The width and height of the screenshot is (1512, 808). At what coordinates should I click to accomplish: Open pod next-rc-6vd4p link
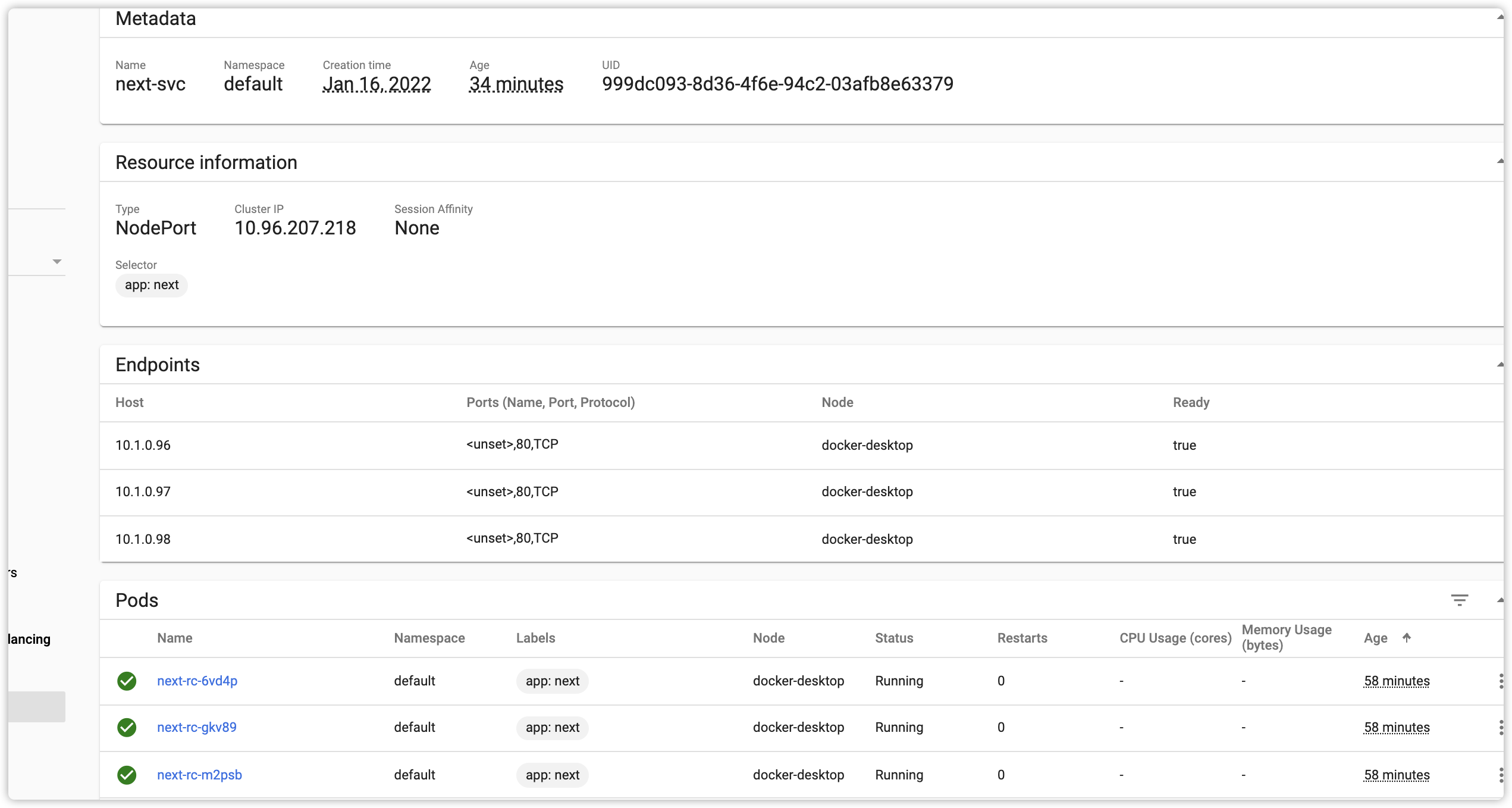point(197,681)
